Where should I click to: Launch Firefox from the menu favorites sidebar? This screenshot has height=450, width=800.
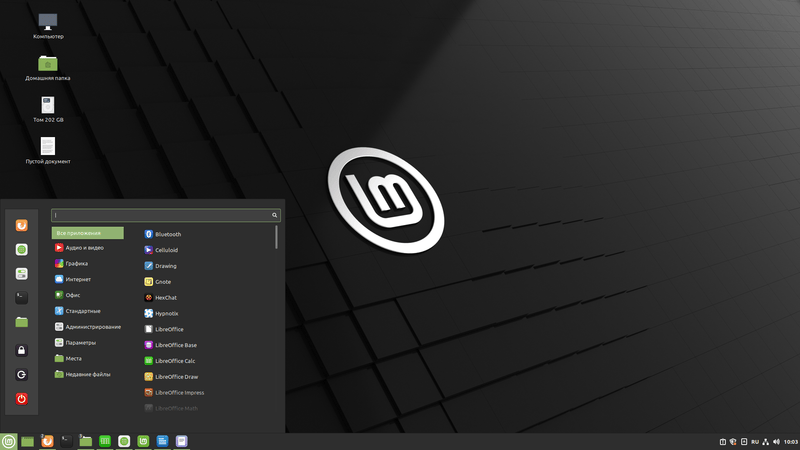[21, 225]
